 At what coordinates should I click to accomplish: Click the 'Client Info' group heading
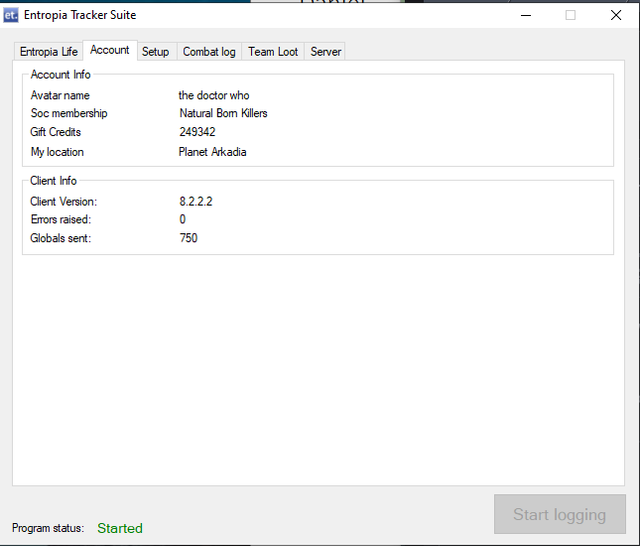pos(53,180)
